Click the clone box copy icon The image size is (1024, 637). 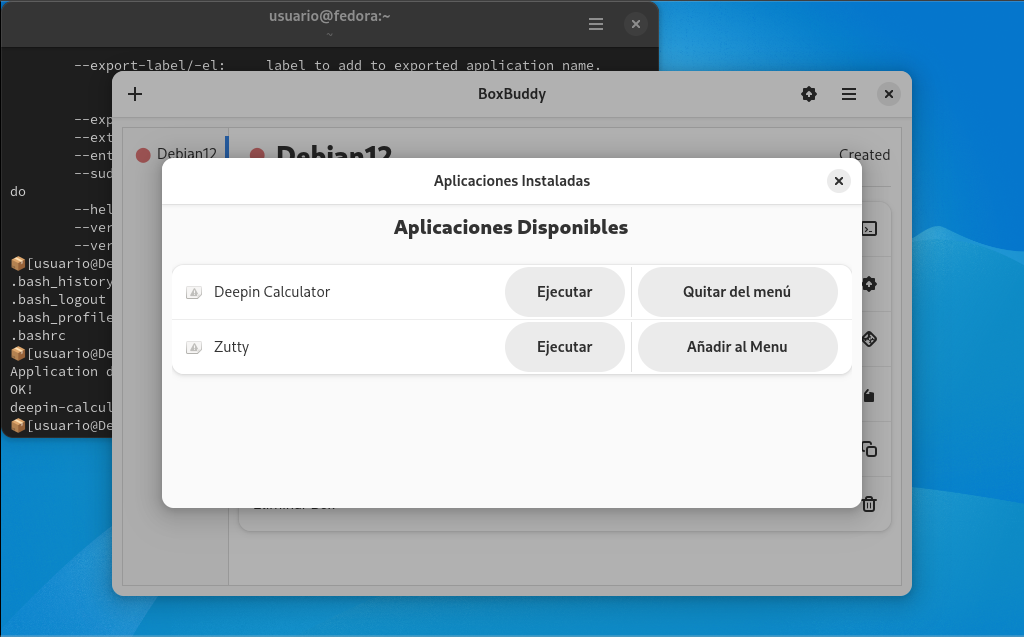869,449
